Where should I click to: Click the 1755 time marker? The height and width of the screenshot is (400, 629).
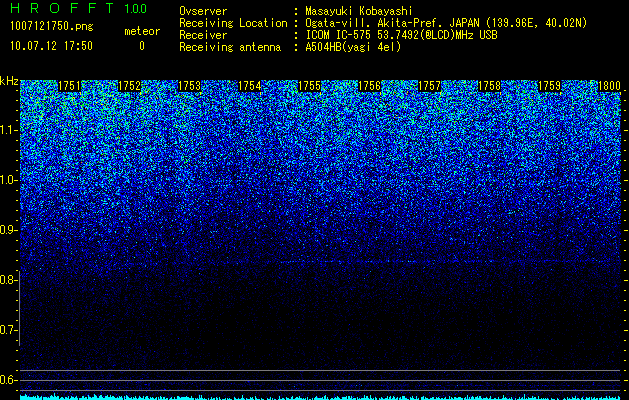click(310, 86)
